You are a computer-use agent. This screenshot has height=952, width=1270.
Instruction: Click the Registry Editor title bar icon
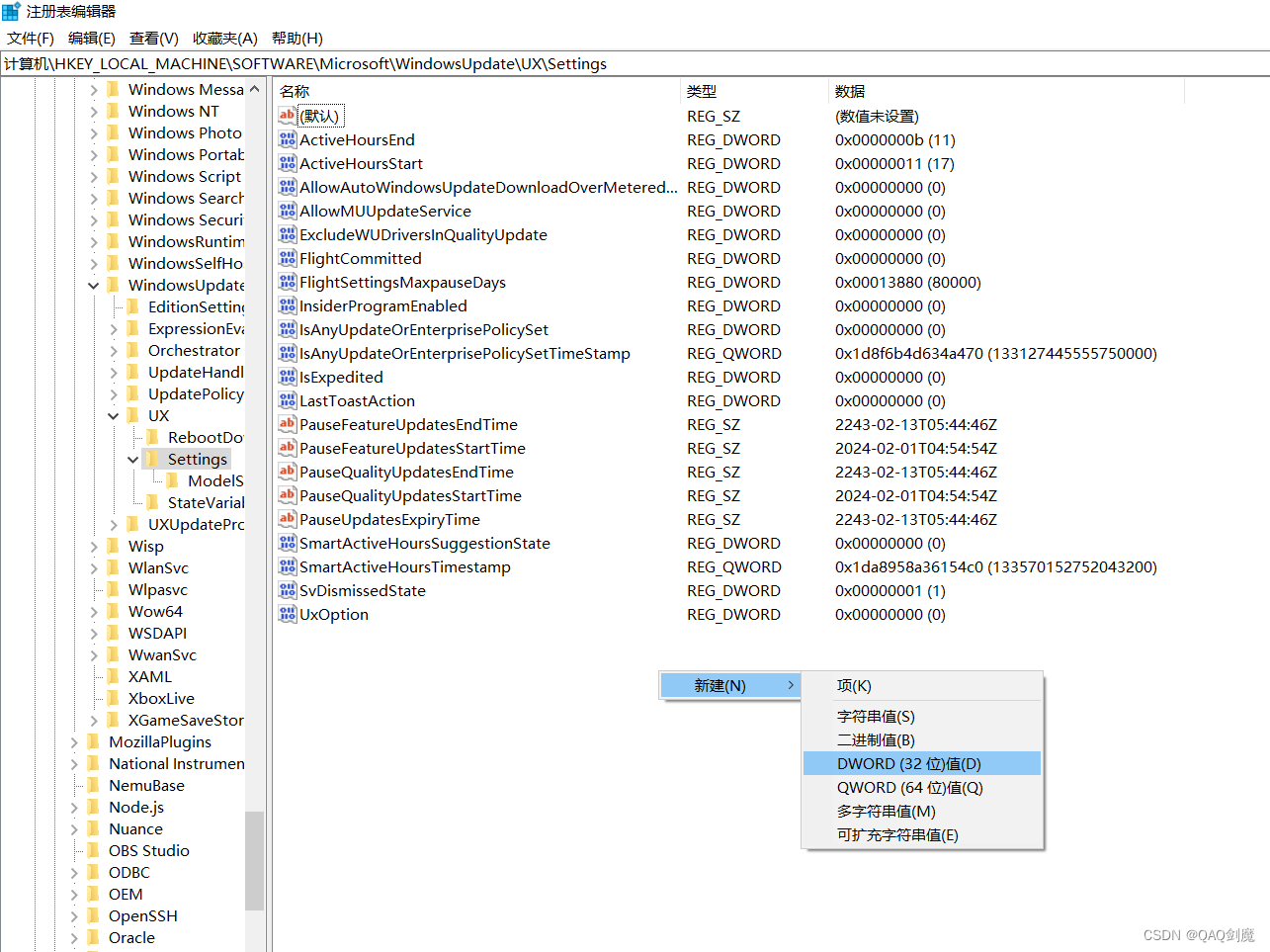pyautogui.click(x=11, y=11)
